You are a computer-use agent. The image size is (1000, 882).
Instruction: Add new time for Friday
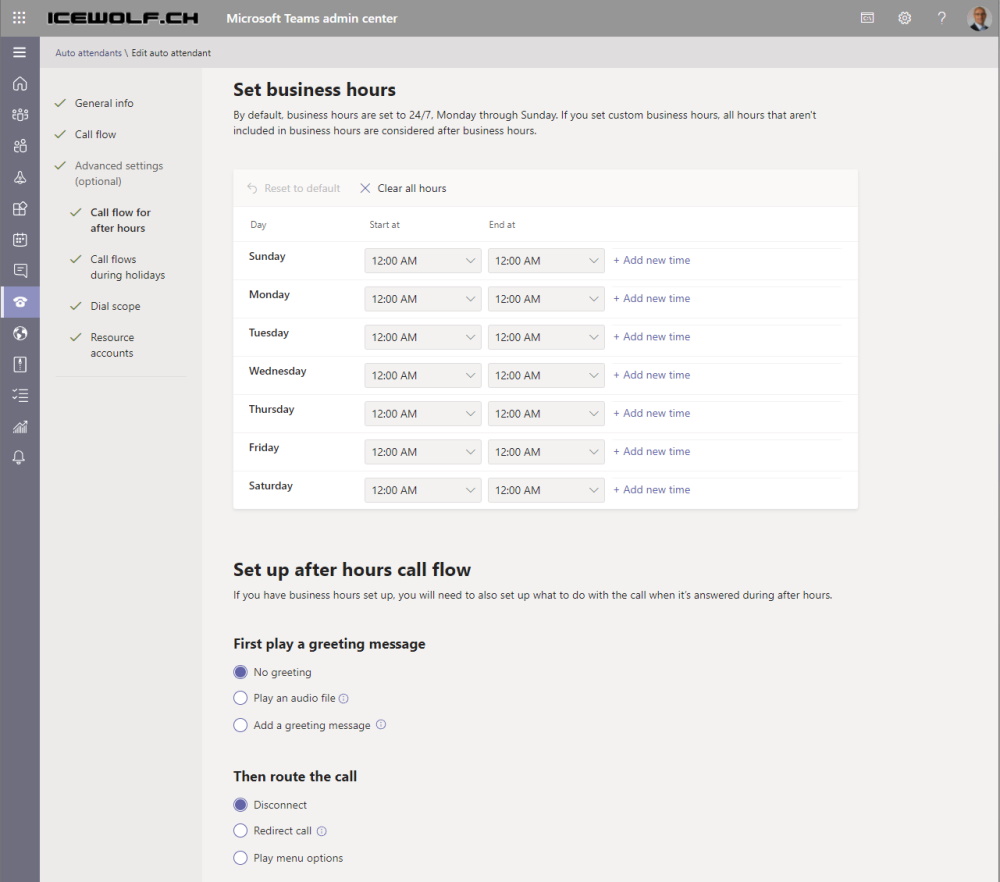[651, 452]
